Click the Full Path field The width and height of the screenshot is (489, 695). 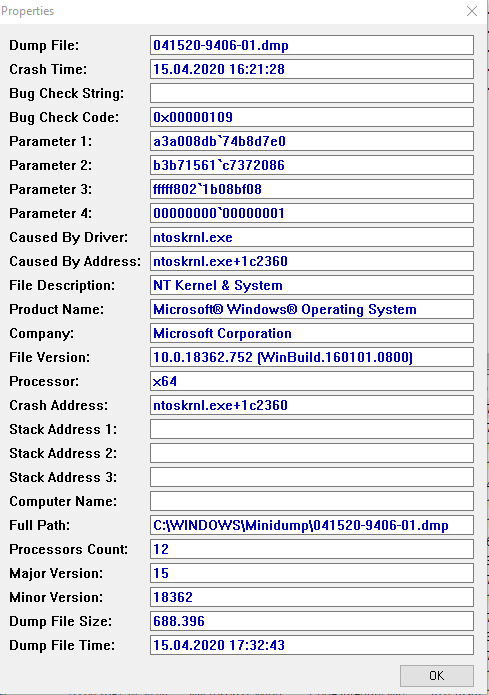point(312,525)
